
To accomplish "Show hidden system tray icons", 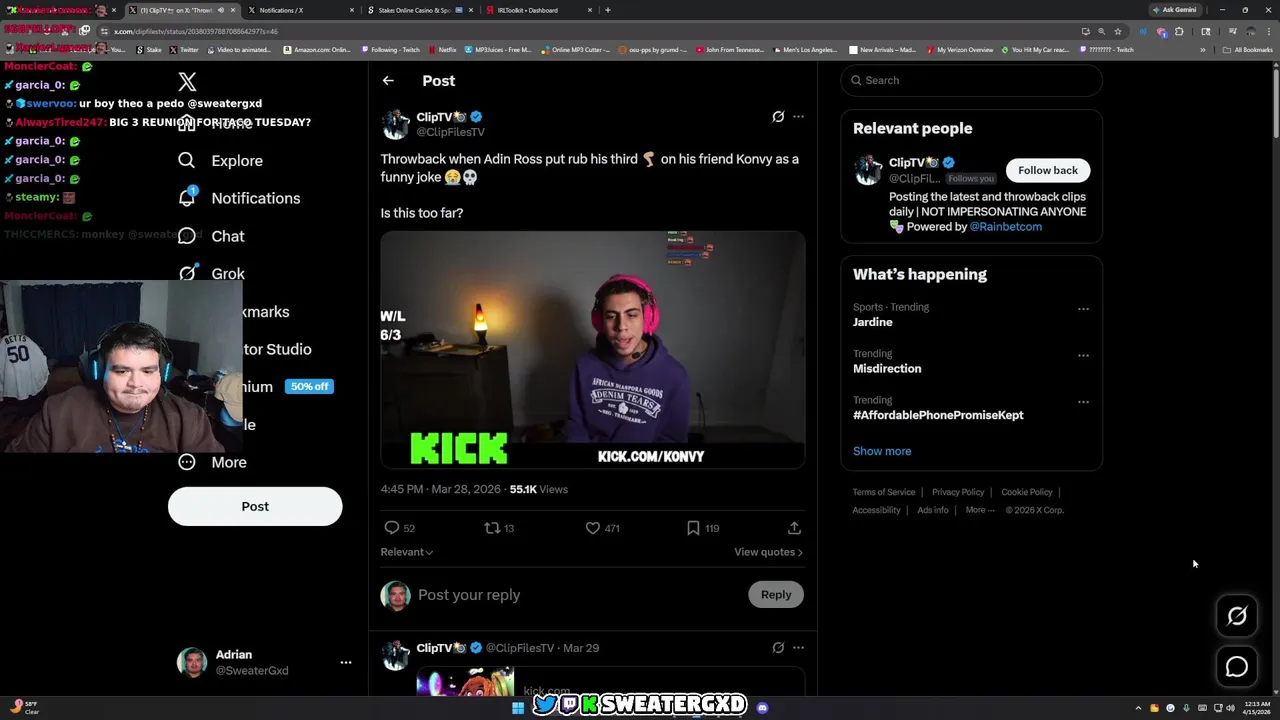I will point(1138,708).
